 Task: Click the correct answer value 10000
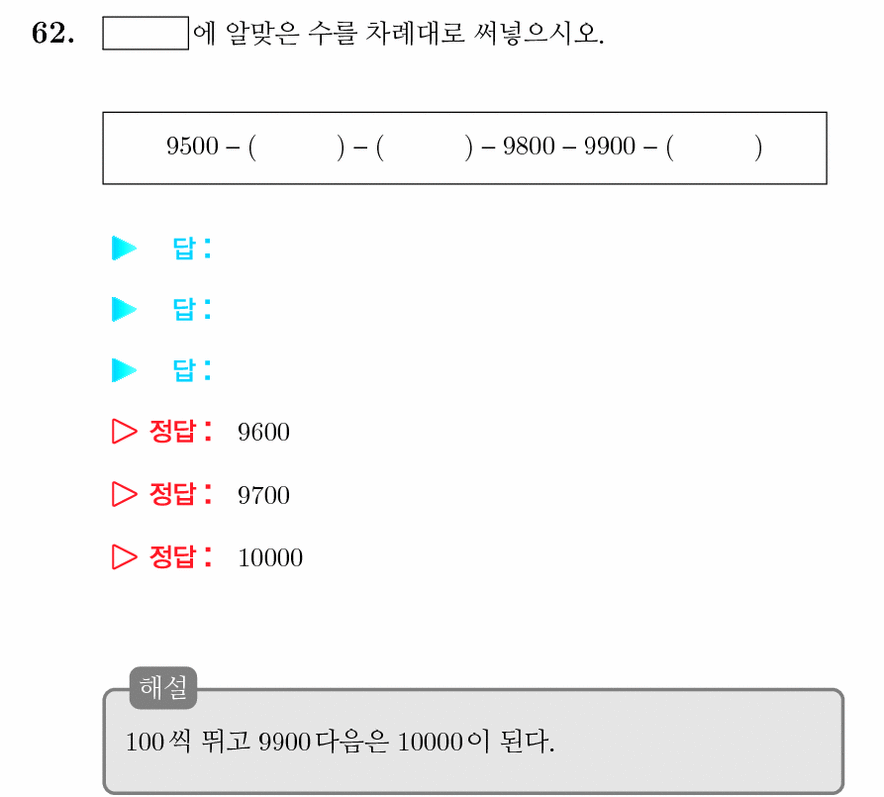[270, 558]
